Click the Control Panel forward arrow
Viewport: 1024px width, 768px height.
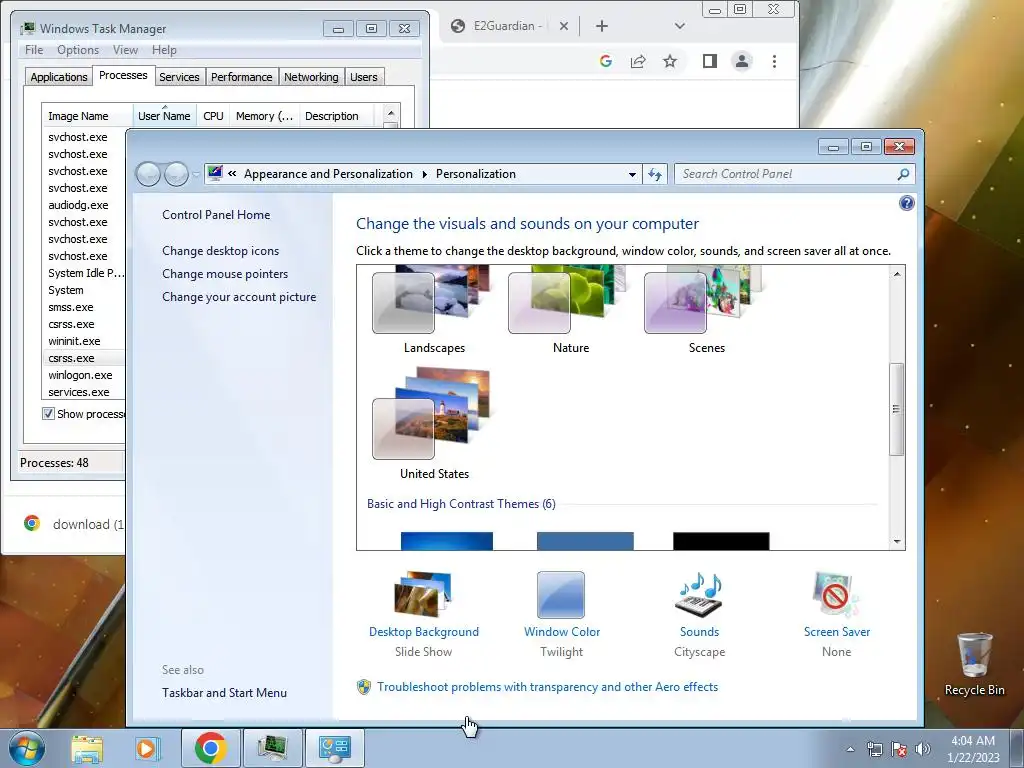click(x=176, y=174)
